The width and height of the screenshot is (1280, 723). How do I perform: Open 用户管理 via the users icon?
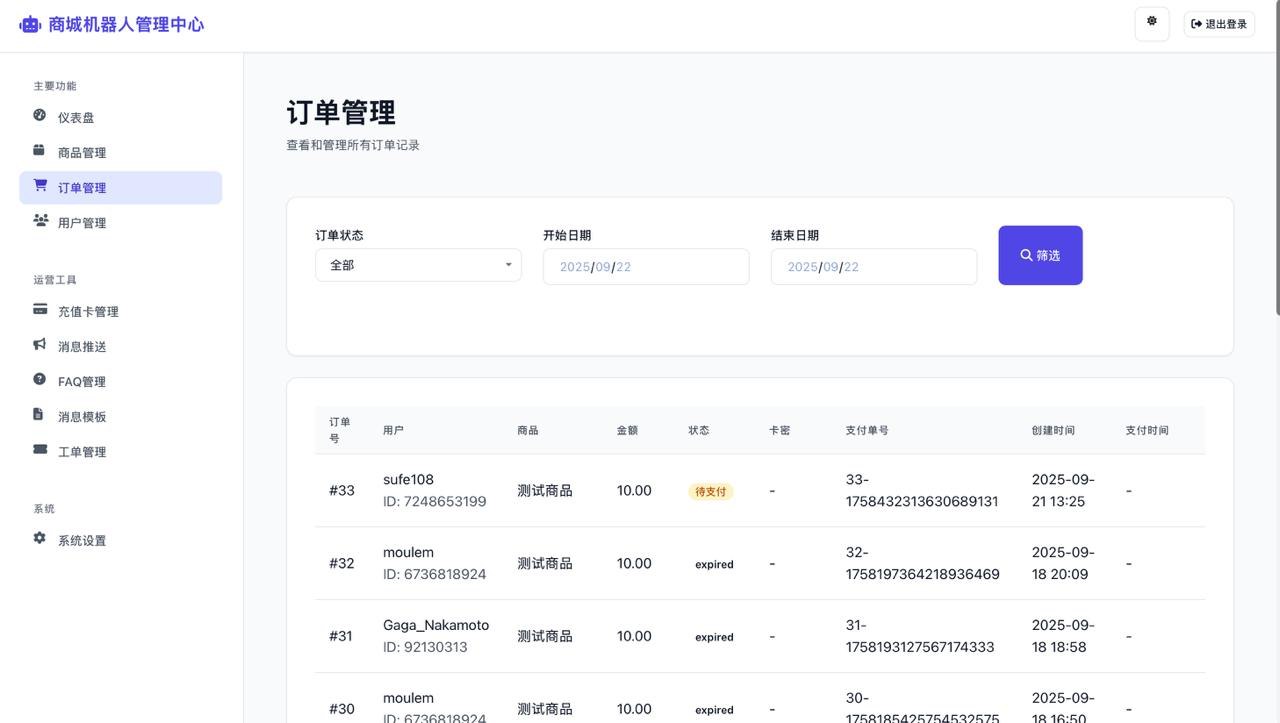40,222
